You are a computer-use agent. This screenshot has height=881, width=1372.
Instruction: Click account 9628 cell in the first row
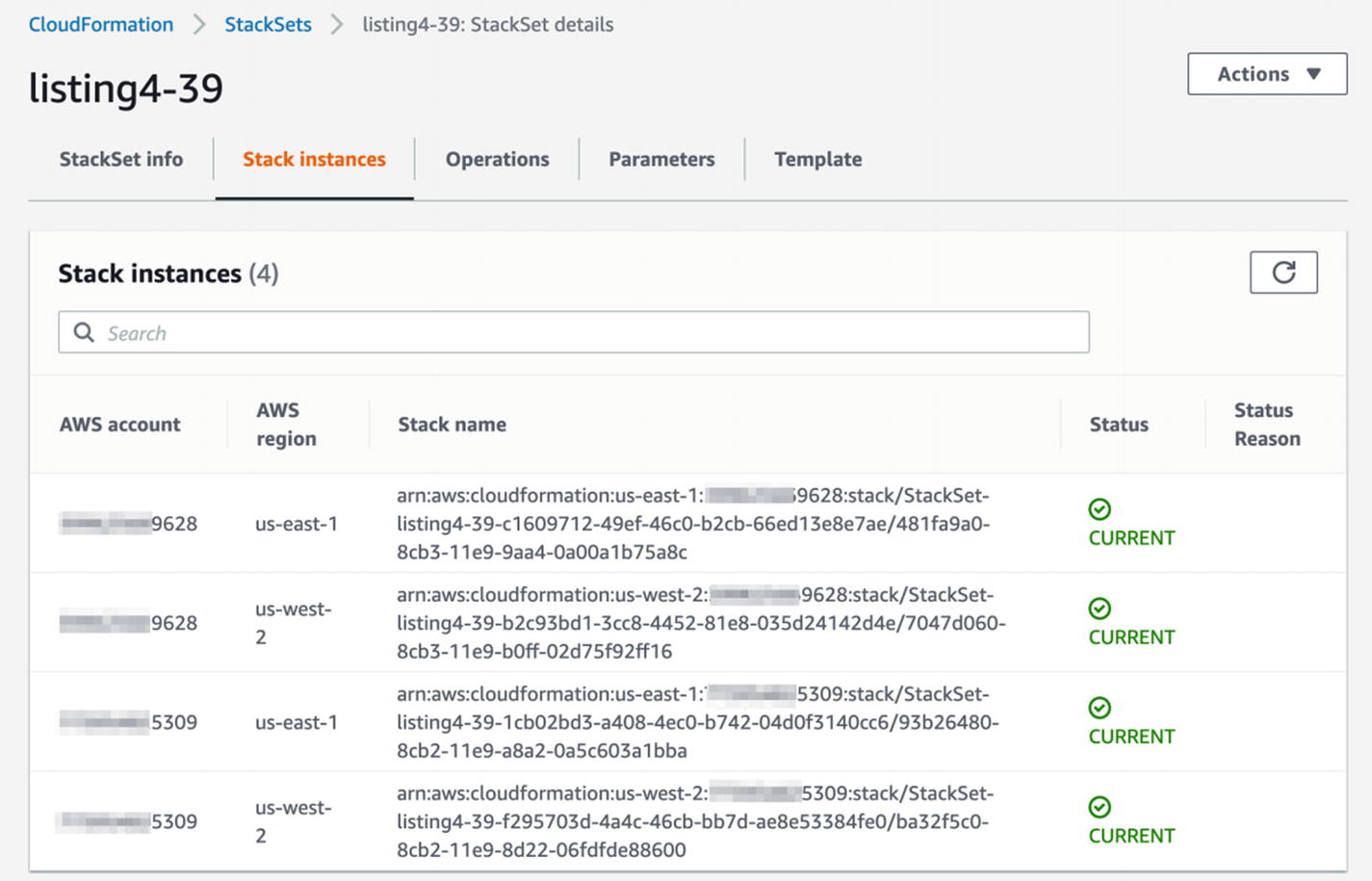[x=128, y=524]
